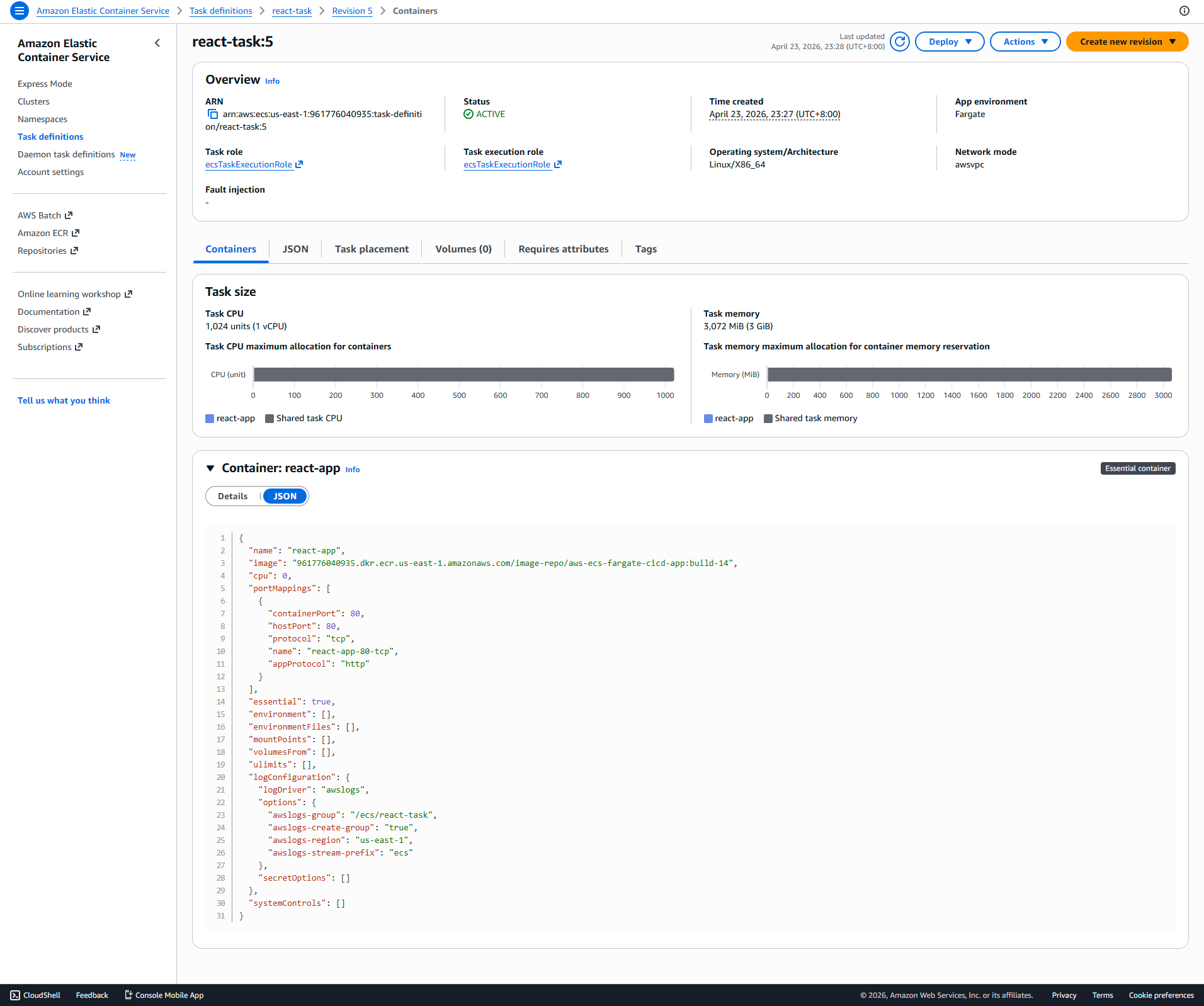Open the ecsTaskExecutionRole Task execution role link
This screenshot has width=1204, height=1006.
point(507,164)
